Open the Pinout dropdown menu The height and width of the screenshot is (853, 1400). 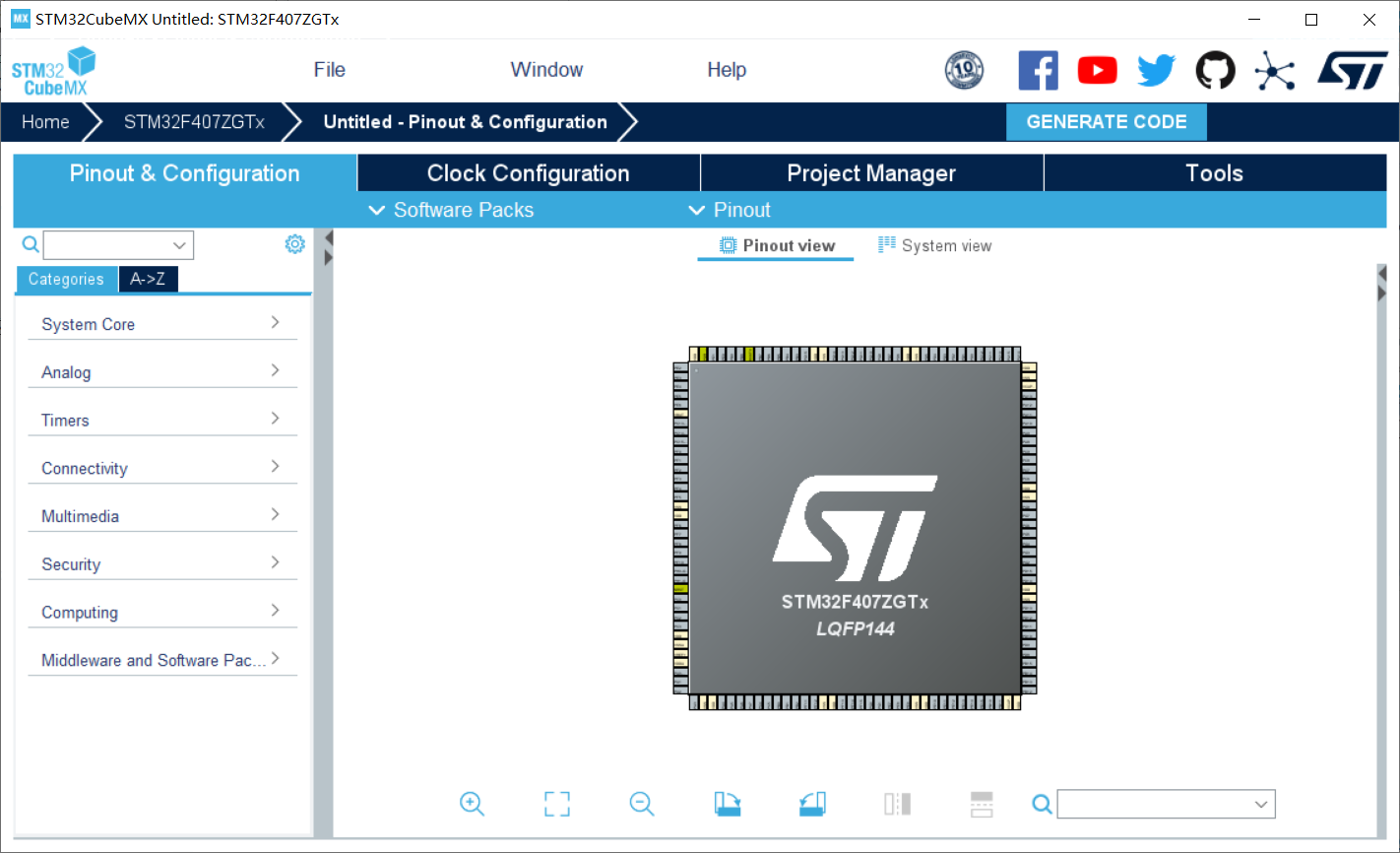pyautogui.click(x=730, y=210)
